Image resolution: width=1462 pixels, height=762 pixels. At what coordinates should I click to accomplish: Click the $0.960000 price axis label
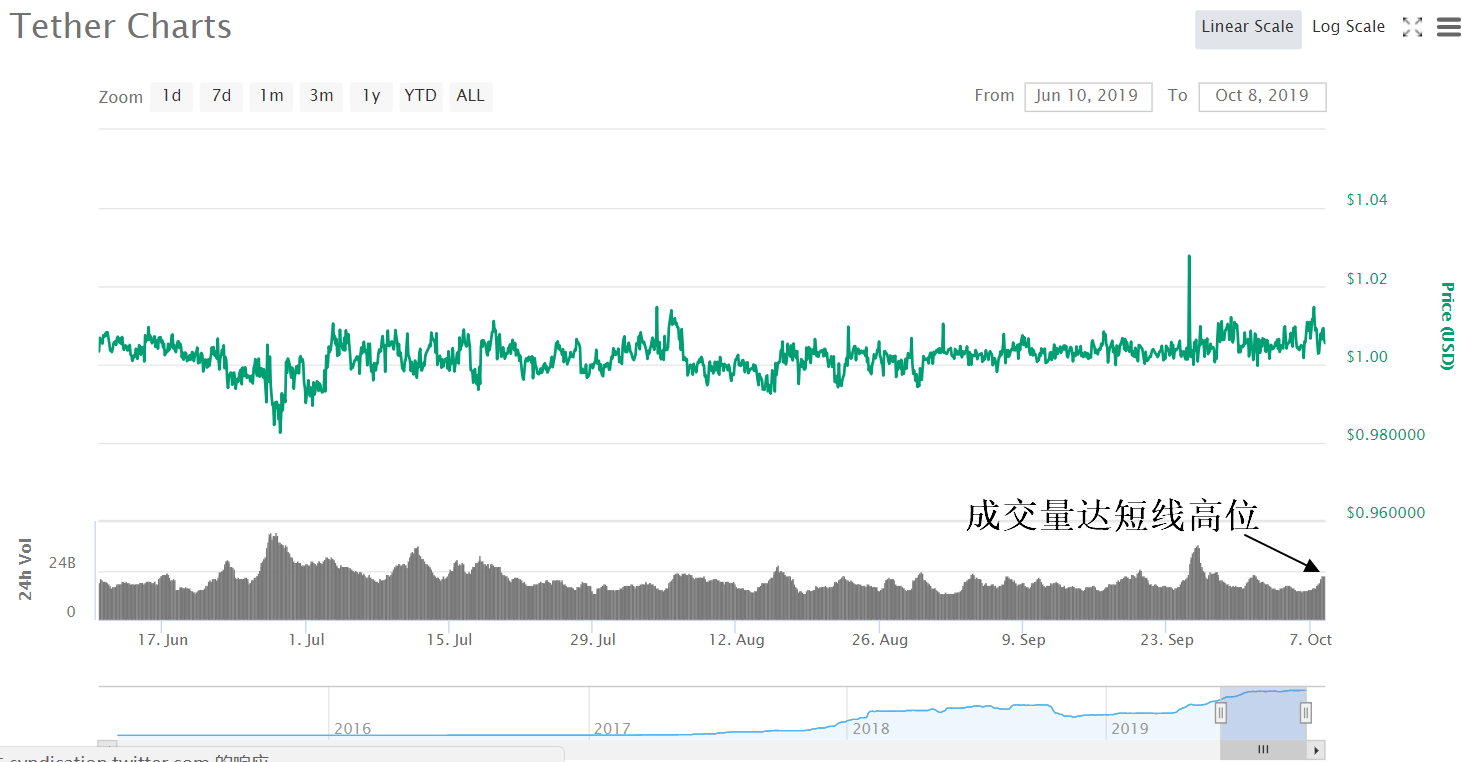(1384, 513)
